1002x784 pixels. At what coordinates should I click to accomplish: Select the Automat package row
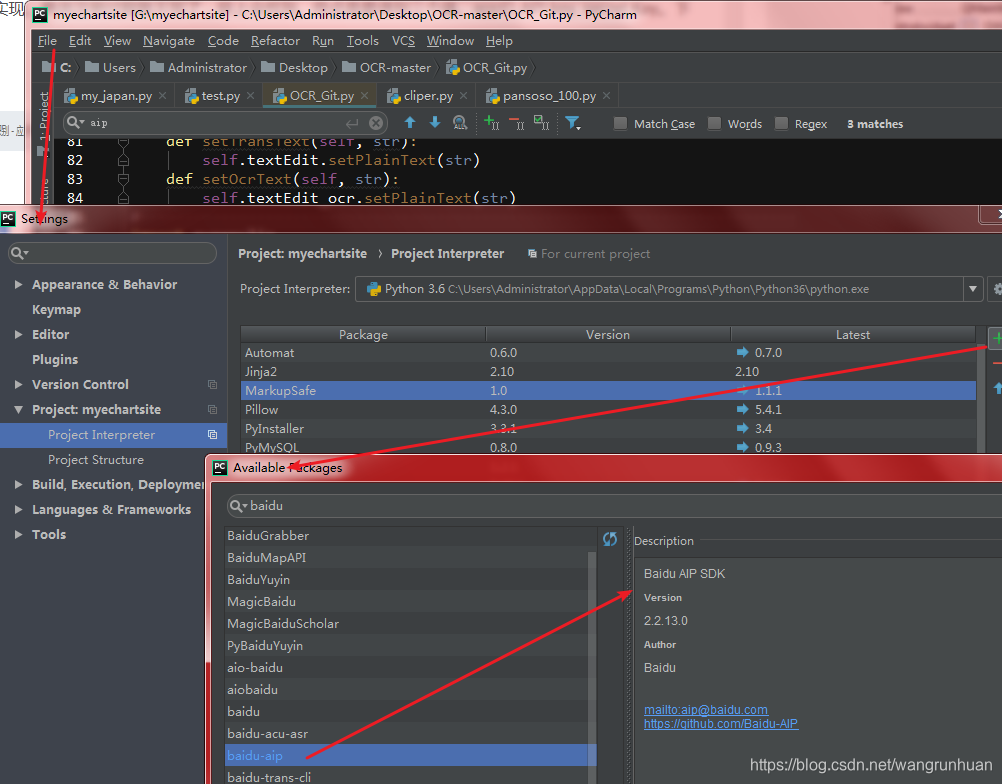click(608, 352)
